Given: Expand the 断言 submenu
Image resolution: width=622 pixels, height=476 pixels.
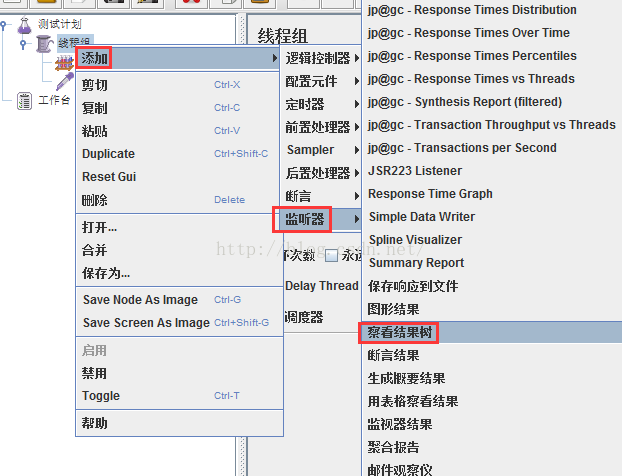Looking at the screenshot, I should (322, 196).
